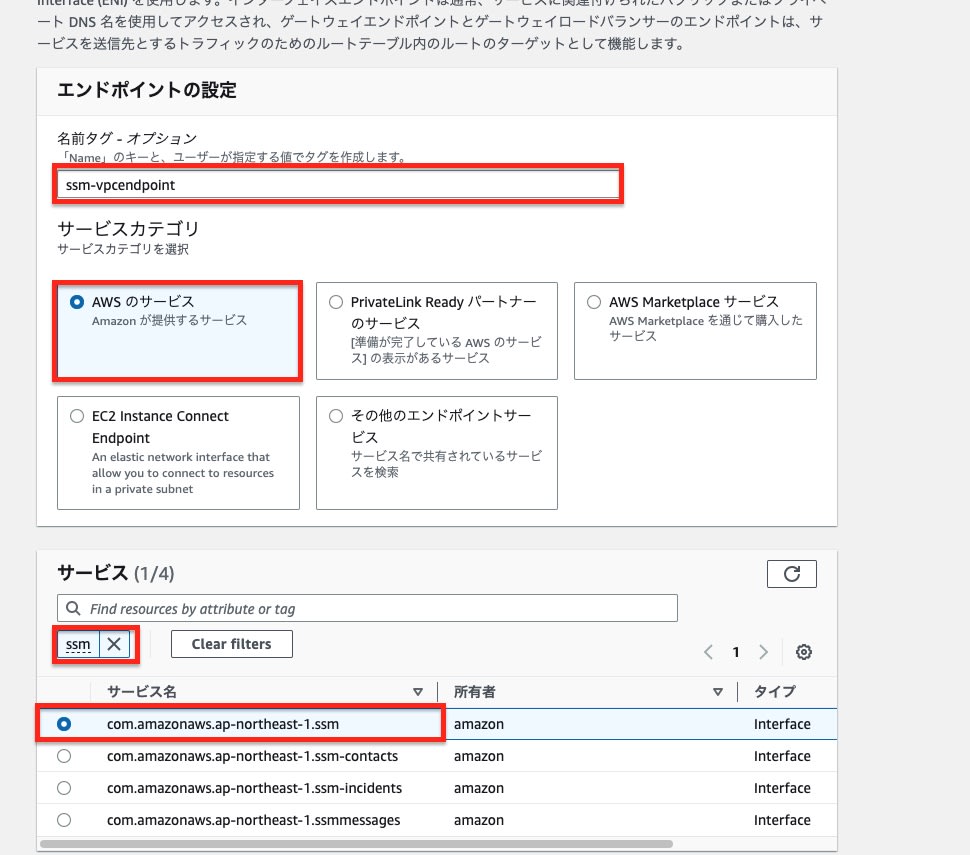Screen dimensions: 970x855
Task: Click page number 1
Action: (736, 652)
